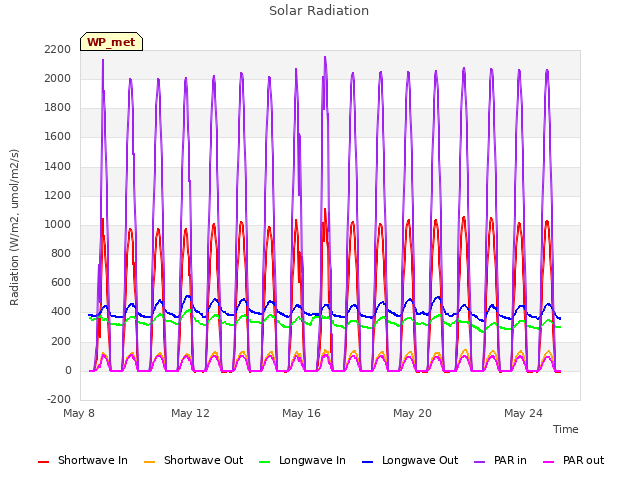Screen dimensions: 640x480
Task: Click the 2200 y-axis tick label
Action: coord(58,49)
